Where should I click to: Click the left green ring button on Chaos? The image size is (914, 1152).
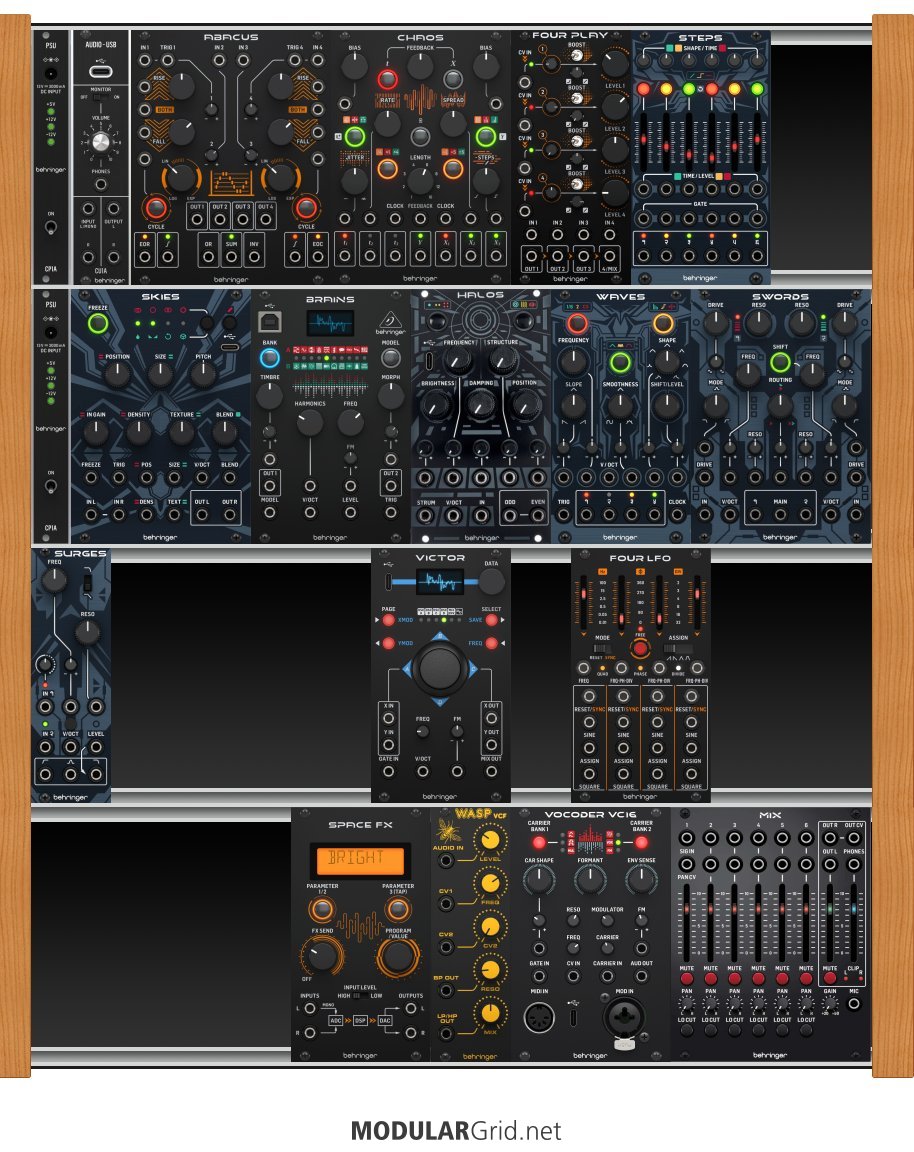pos(354,137)
